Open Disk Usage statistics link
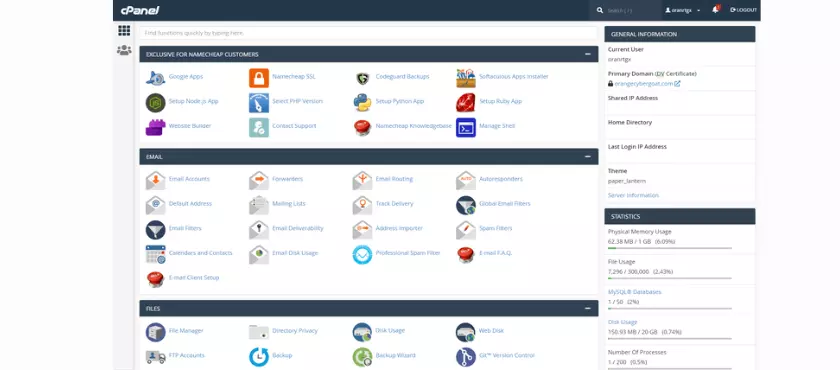Viewport: 840px width, 370px height. pos(622,322)
